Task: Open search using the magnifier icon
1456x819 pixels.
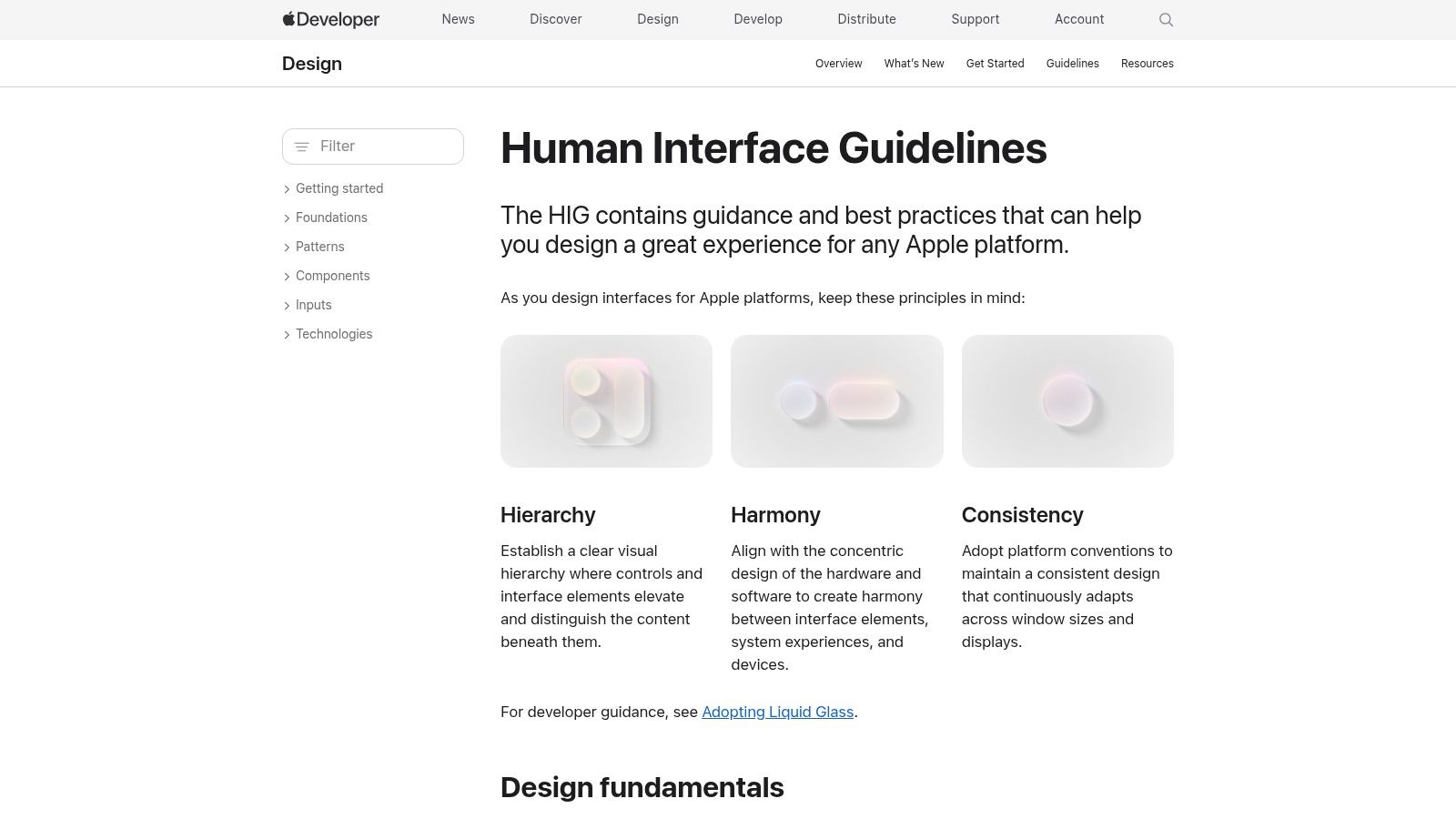Action: (1165, 19)
